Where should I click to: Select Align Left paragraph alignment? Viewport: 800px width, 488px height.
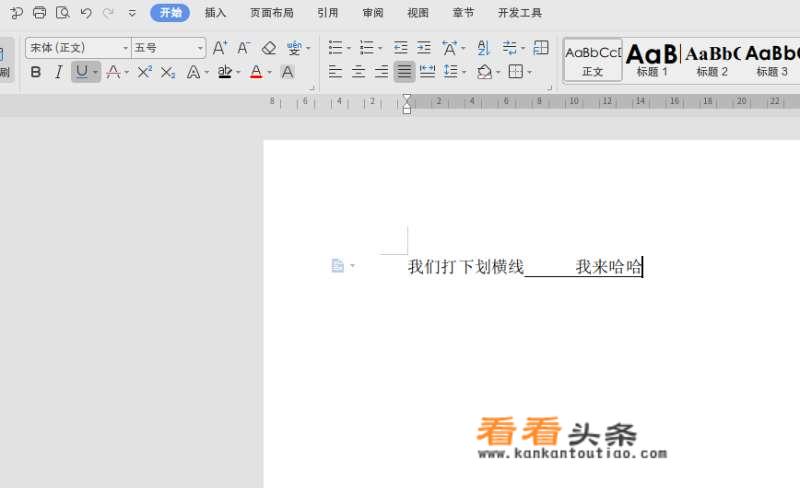[x=335, y=72]
